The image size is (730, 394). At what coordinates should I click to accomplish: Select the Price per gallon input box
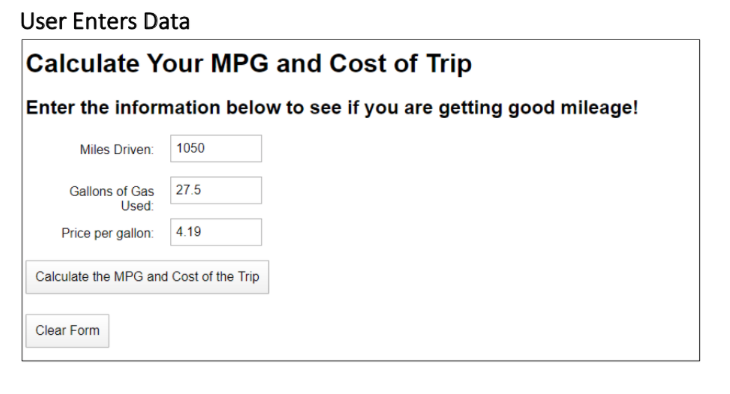216,232
